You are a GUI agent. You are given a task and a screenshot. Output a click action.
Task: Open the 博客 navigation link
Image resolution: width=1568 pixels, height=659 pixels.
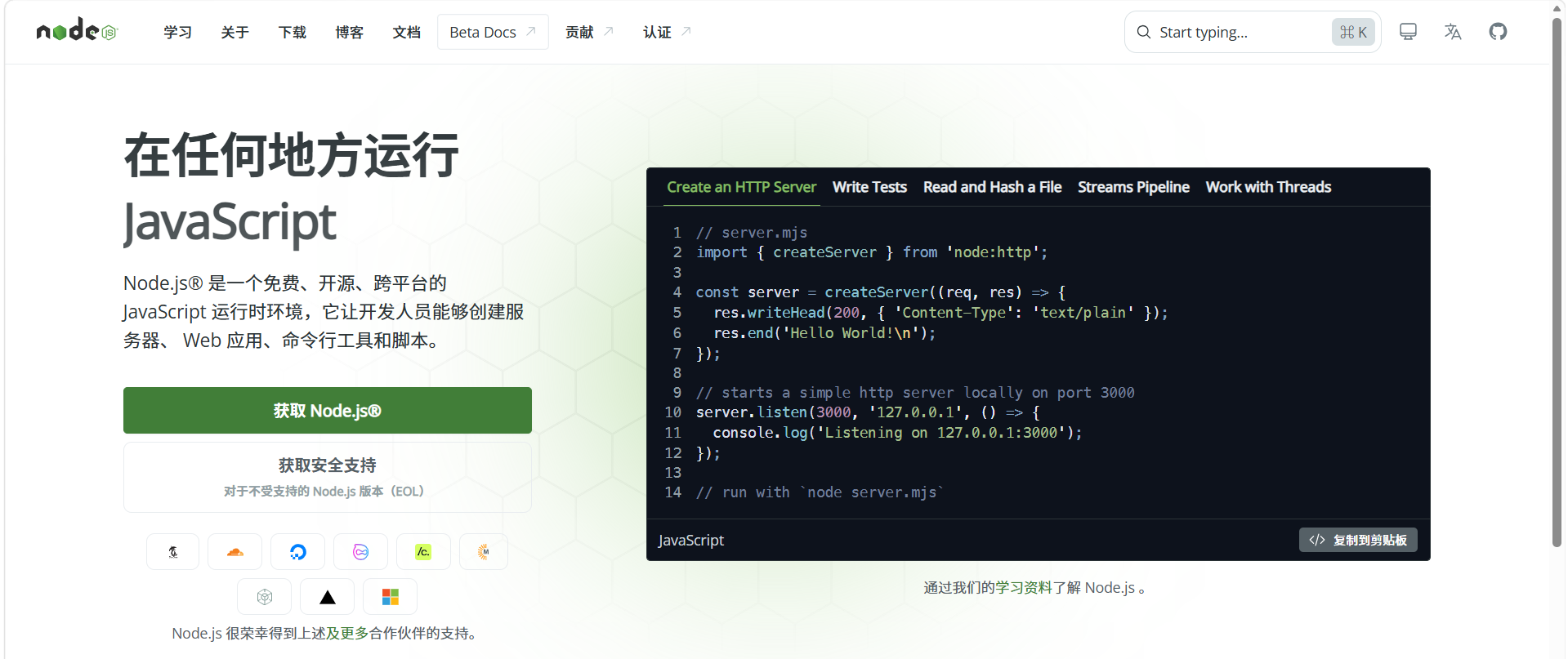pyautogui.click(x=349, y=32)
